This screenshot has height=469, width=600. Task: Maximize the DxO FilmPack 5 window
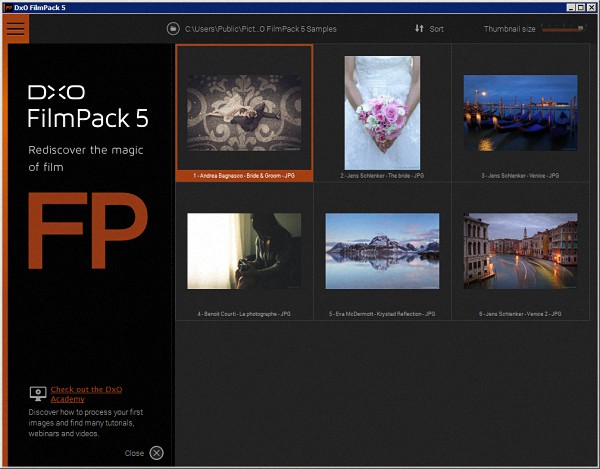click(580, 7)
